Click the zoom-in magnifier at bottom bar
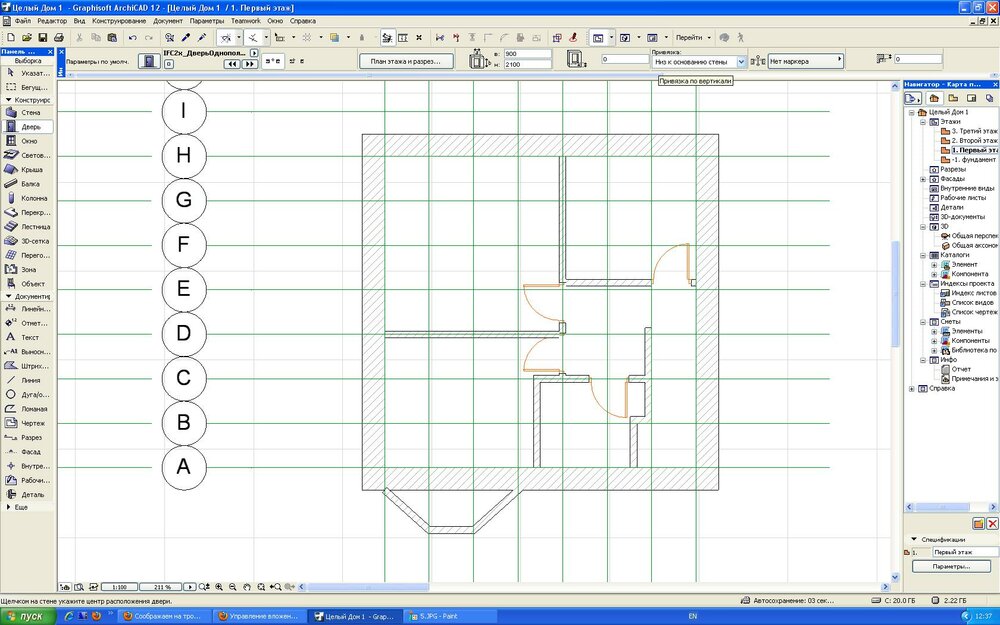This screenshot has width=1000, height=625. [x=219, y=587]
